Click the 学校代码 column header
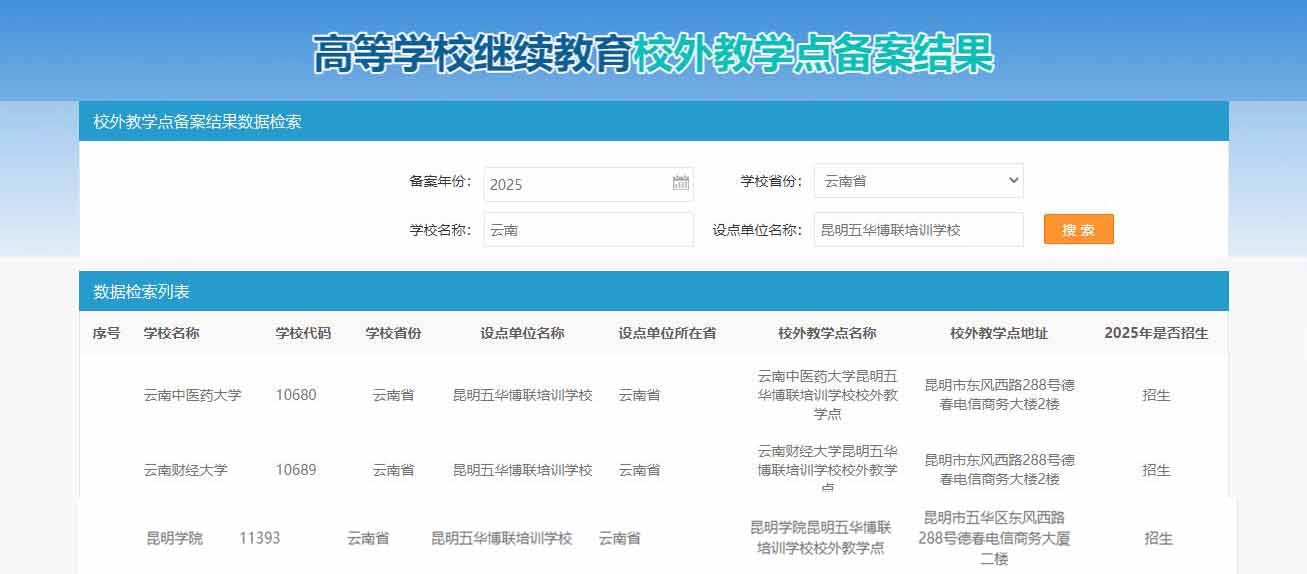Screen dimensions: 1307x574 coord(303,333)
